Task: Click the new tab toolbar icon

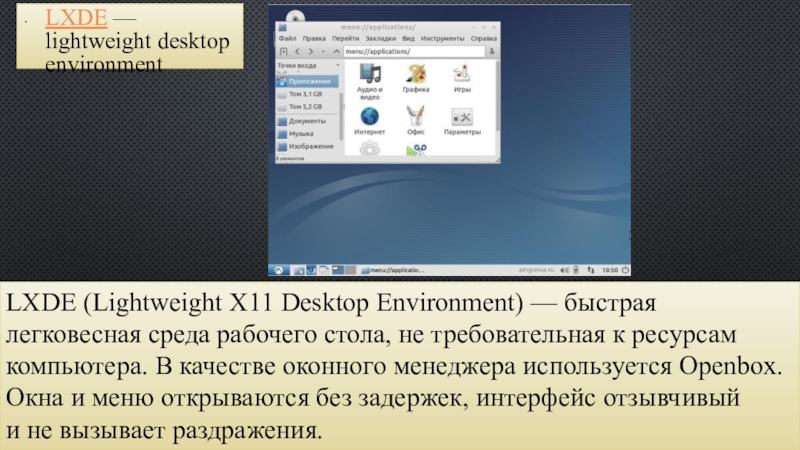Action: (x=284, y=52)
